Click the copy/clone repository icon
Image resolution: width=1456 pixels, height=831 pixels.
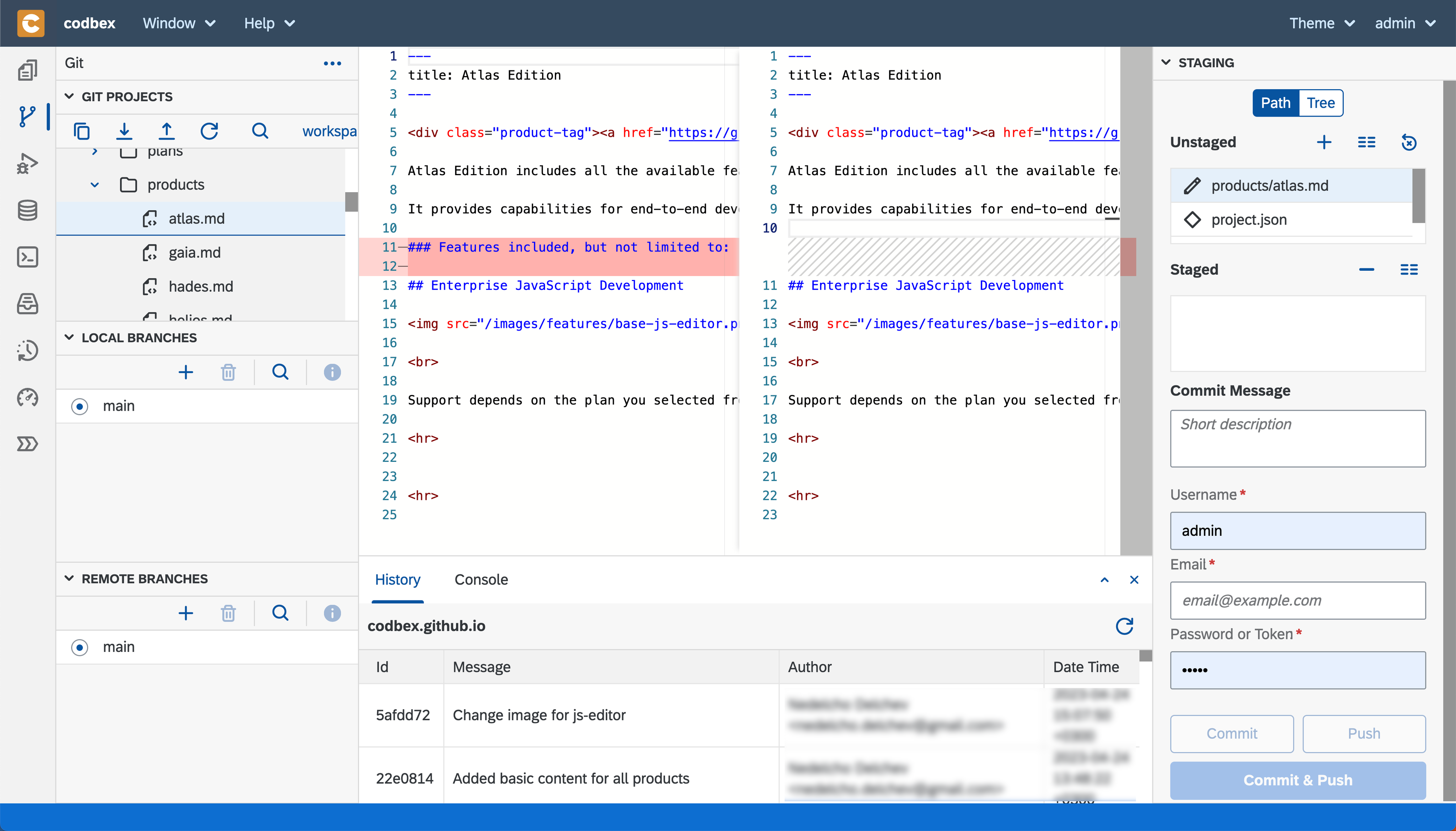82,131
